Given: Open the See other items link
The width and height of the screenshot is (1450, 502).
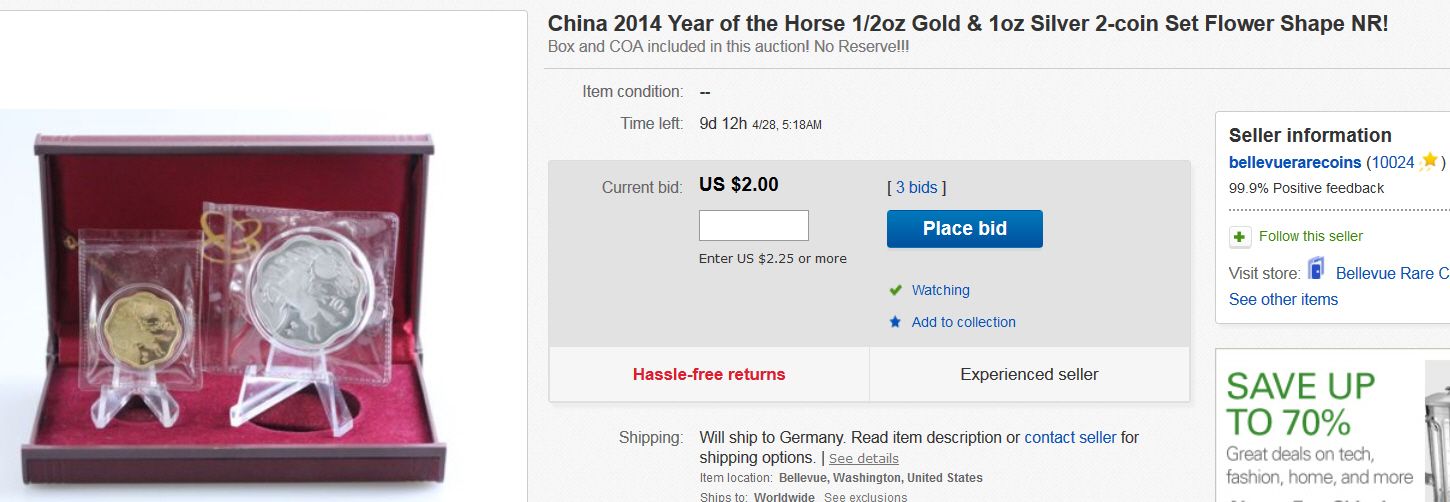Looking at the screenshot, I should click(1283, 300).
